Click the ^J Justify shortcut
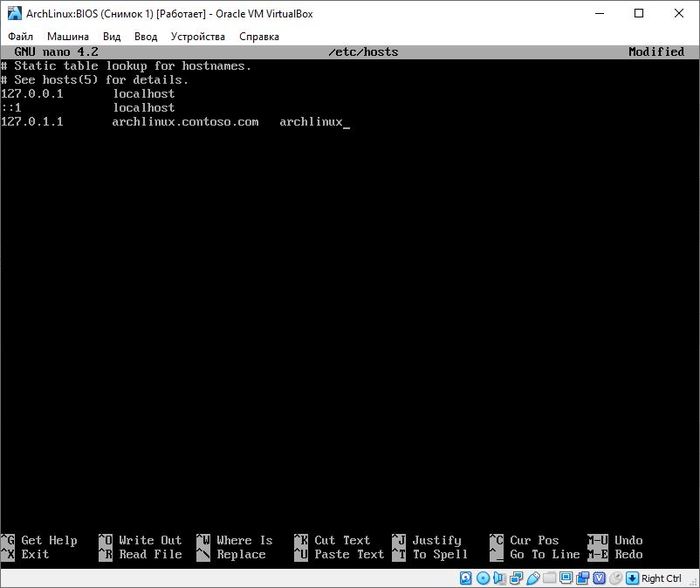This screenshot has width=700, height=588. 426,540
